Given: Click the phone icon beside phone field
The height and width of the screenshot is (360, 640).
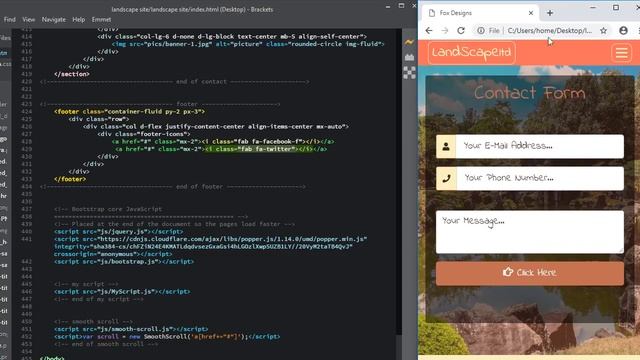Looking at the screenshot, I should click(x=446, y=178).
